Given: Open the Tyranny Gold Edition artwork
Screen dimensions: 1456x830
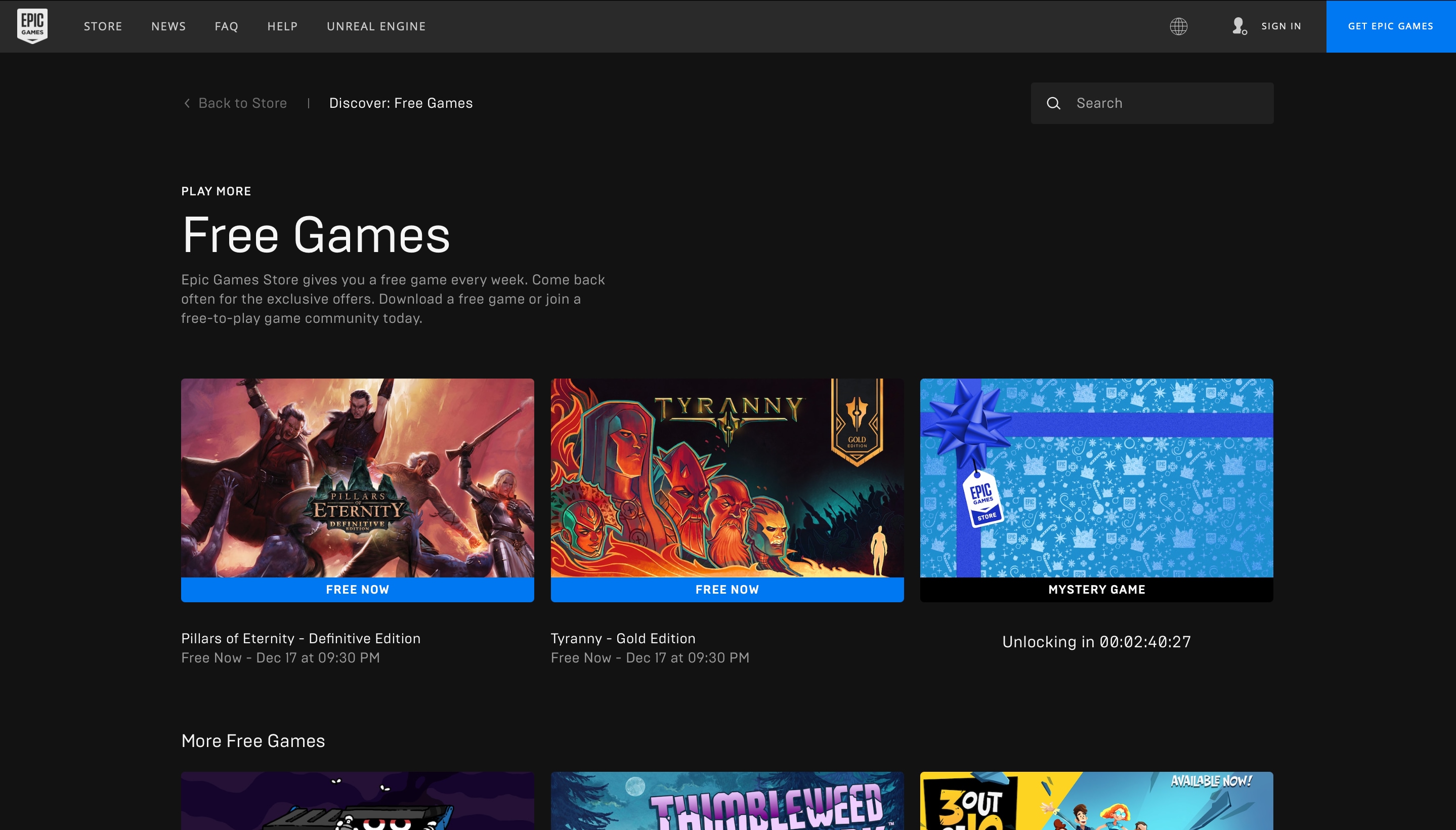Looking at the screenshot, I should [727, 478].
